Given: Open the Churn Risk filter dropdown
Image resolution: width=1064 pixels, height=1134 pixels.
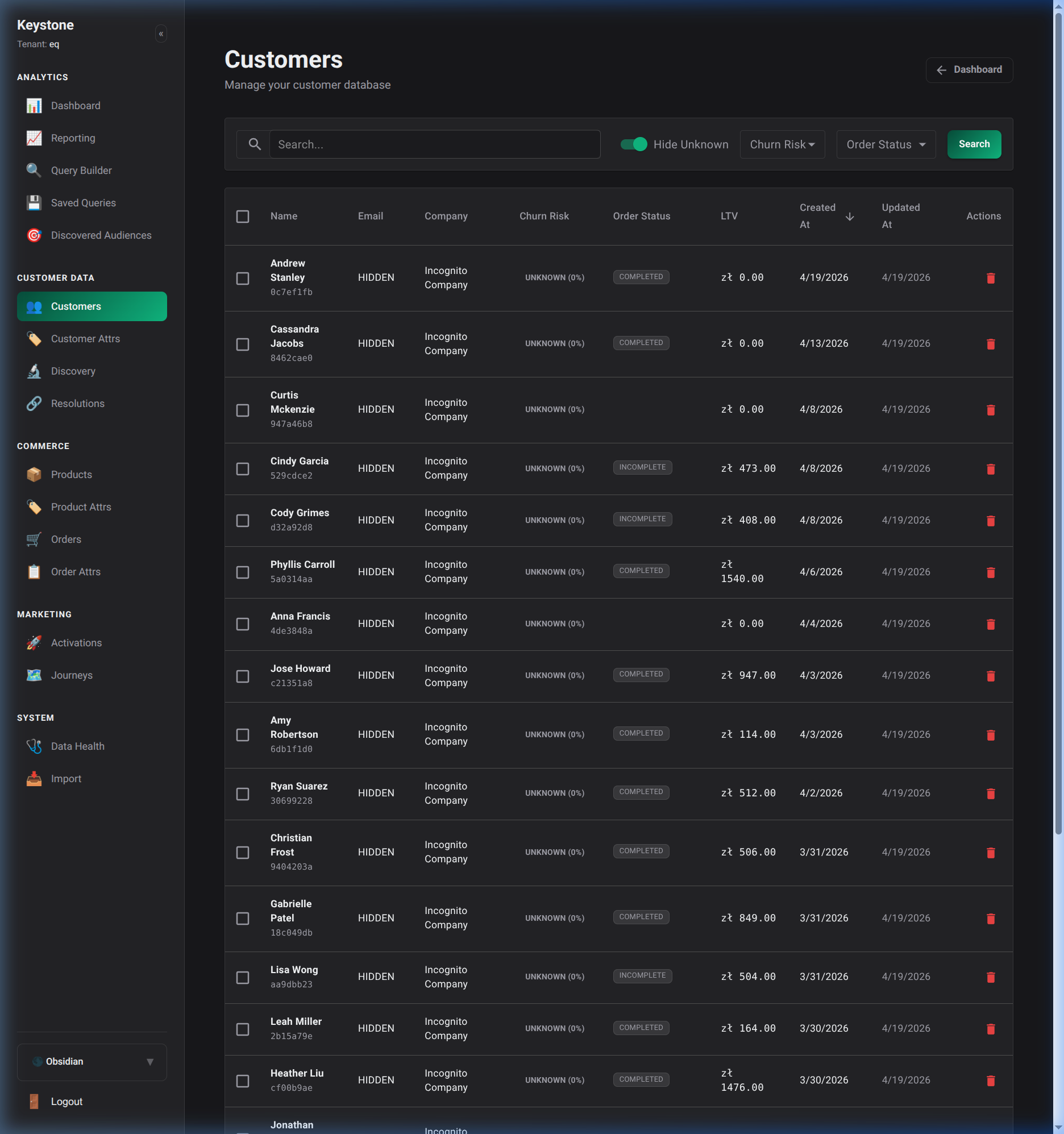Looking at the screenshot, I should (782, 144).
